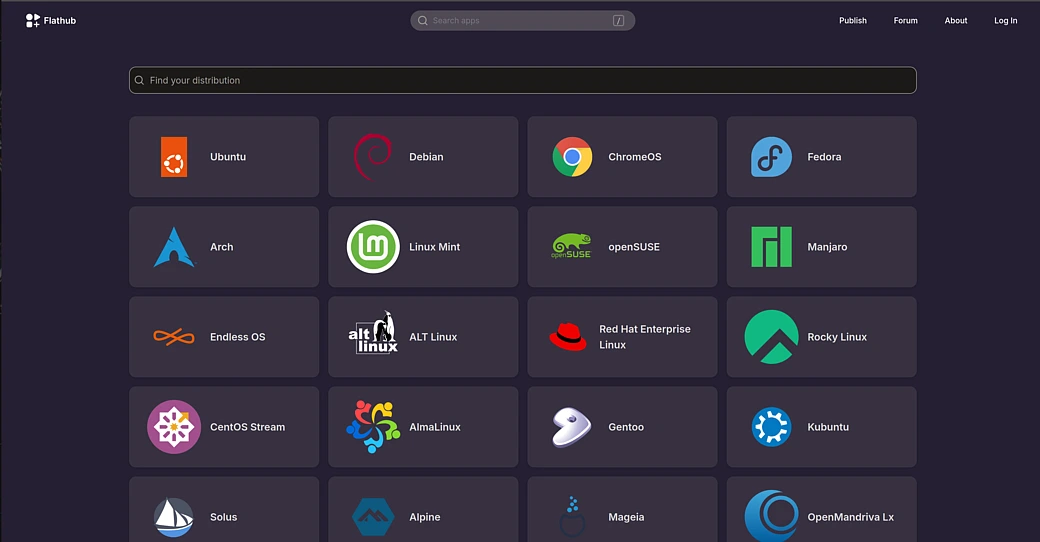This screenshot has height=542, width=1040.
Task: Open the Forum link
Action: (x=905, y=21)
